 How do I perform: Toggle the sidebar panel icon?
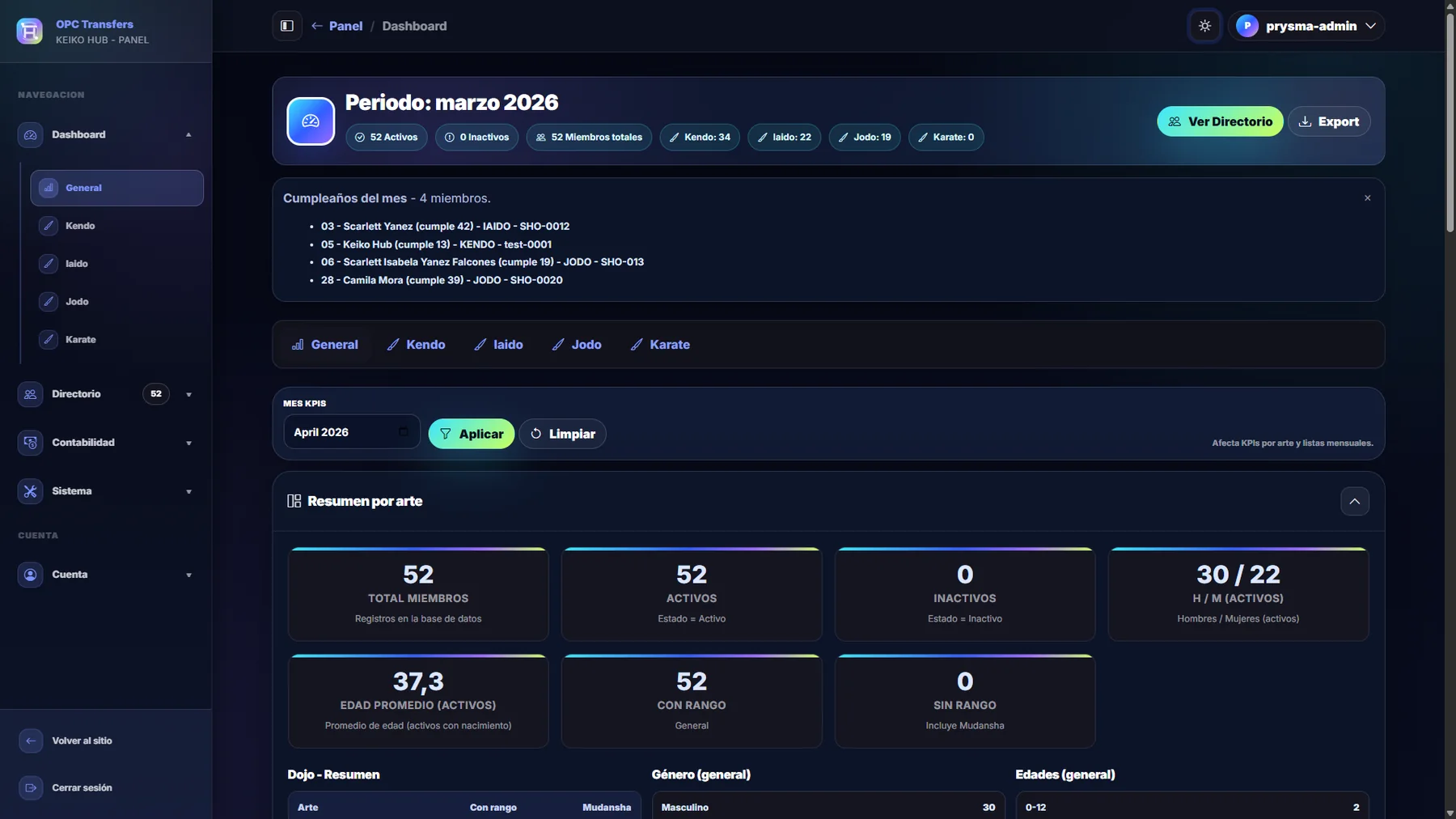click(x=287, y=26)
